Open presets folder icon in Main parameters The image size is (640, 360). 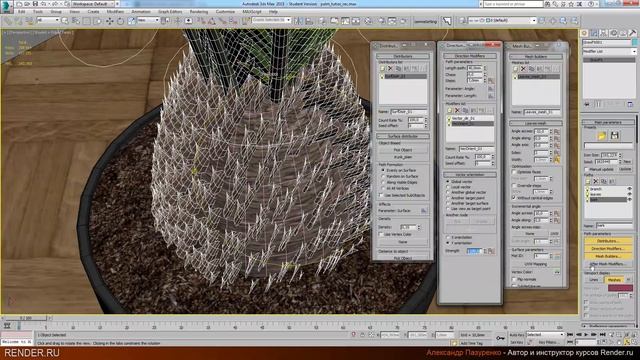[x=602, y=136]
